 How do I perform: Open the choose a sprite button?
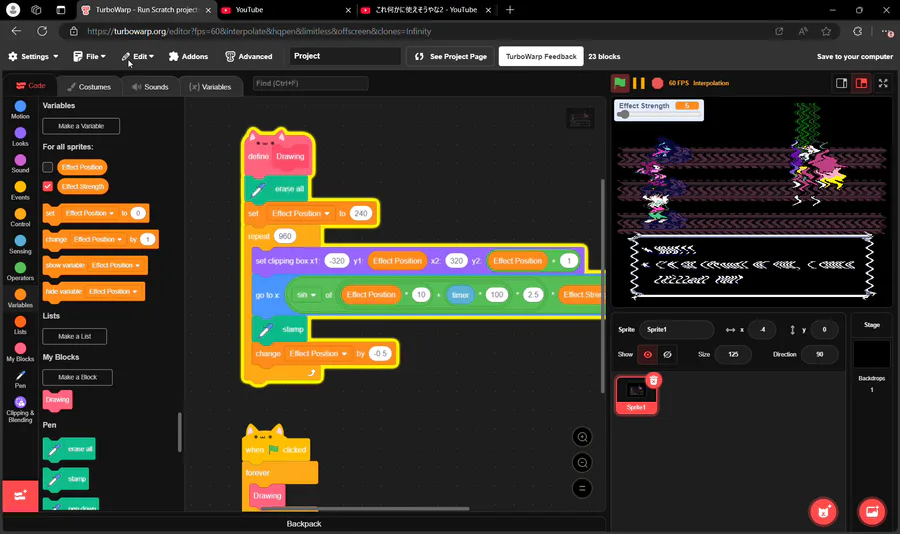point(824,512)
